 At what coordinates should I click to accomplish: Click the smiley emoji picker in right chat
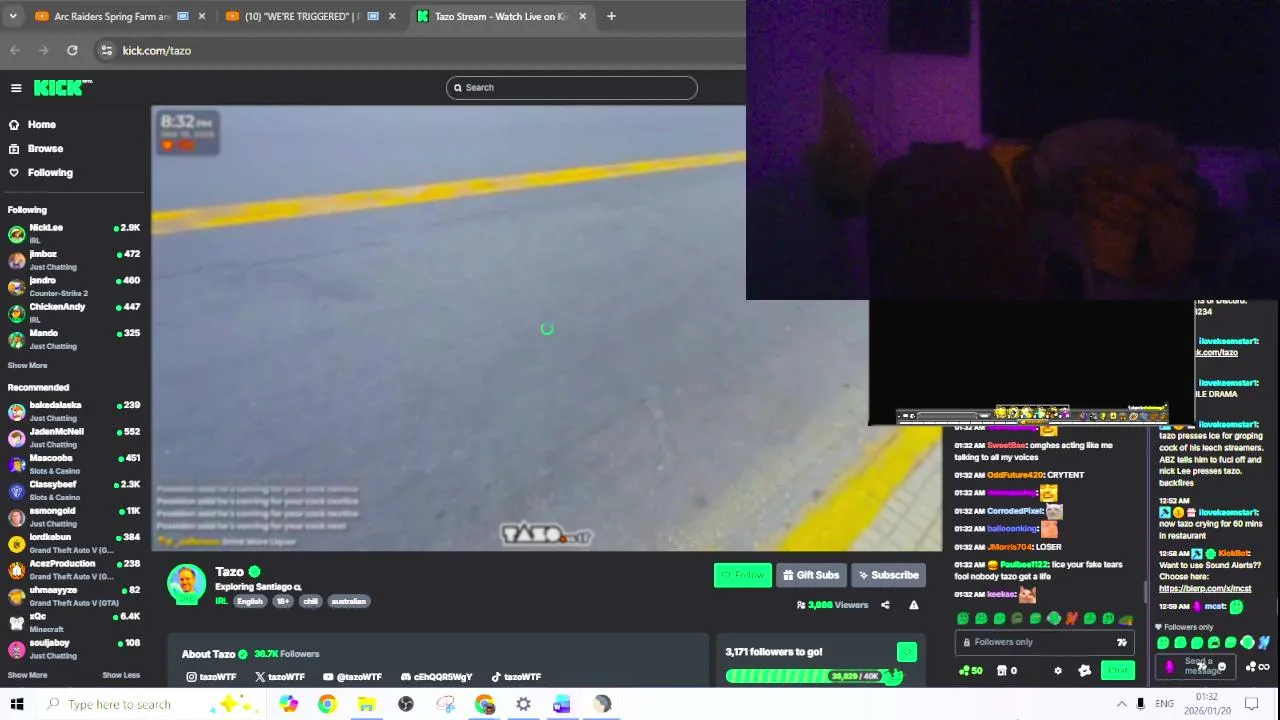(x=1222, y=666)
